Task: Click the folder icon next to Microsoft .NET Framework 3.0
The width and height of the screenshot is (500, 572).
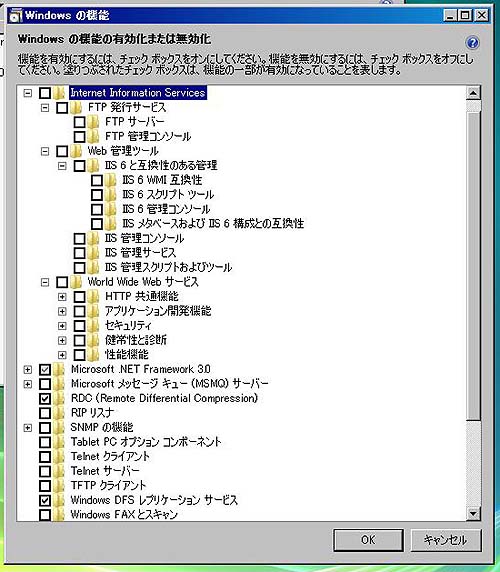Action: coord(59,369)
